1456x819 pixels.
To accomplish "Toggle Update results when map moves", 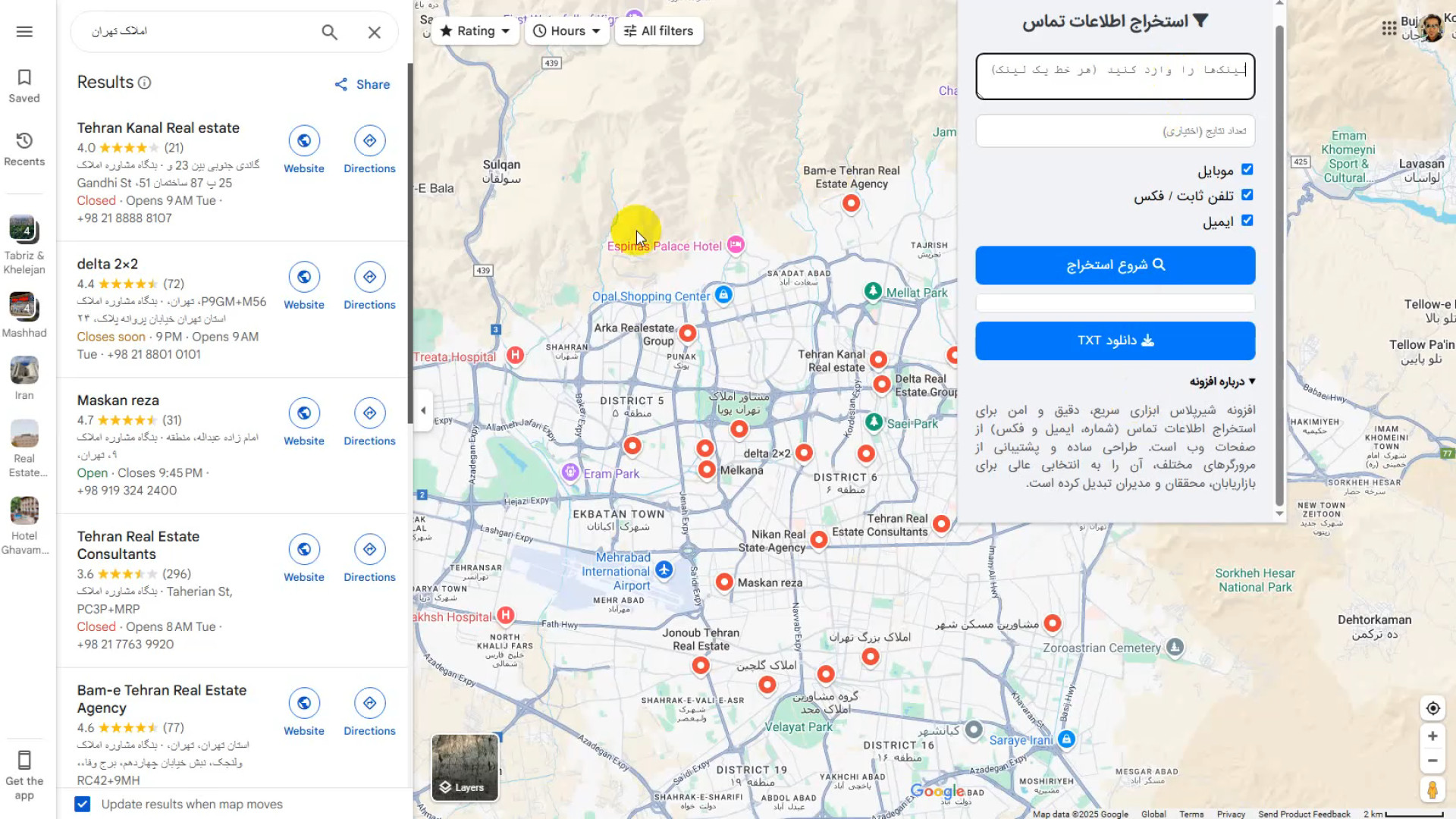I will click(83, 804).
